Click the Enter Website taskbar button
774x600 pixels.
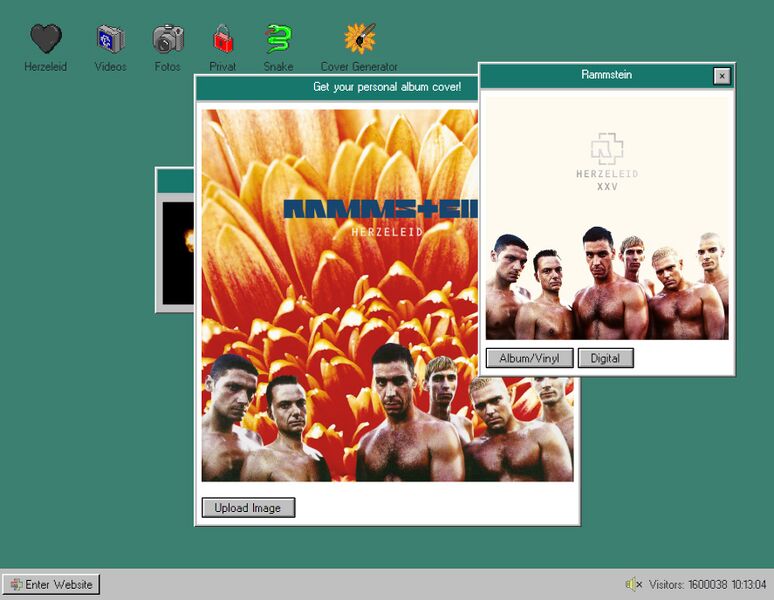[51, 584]
